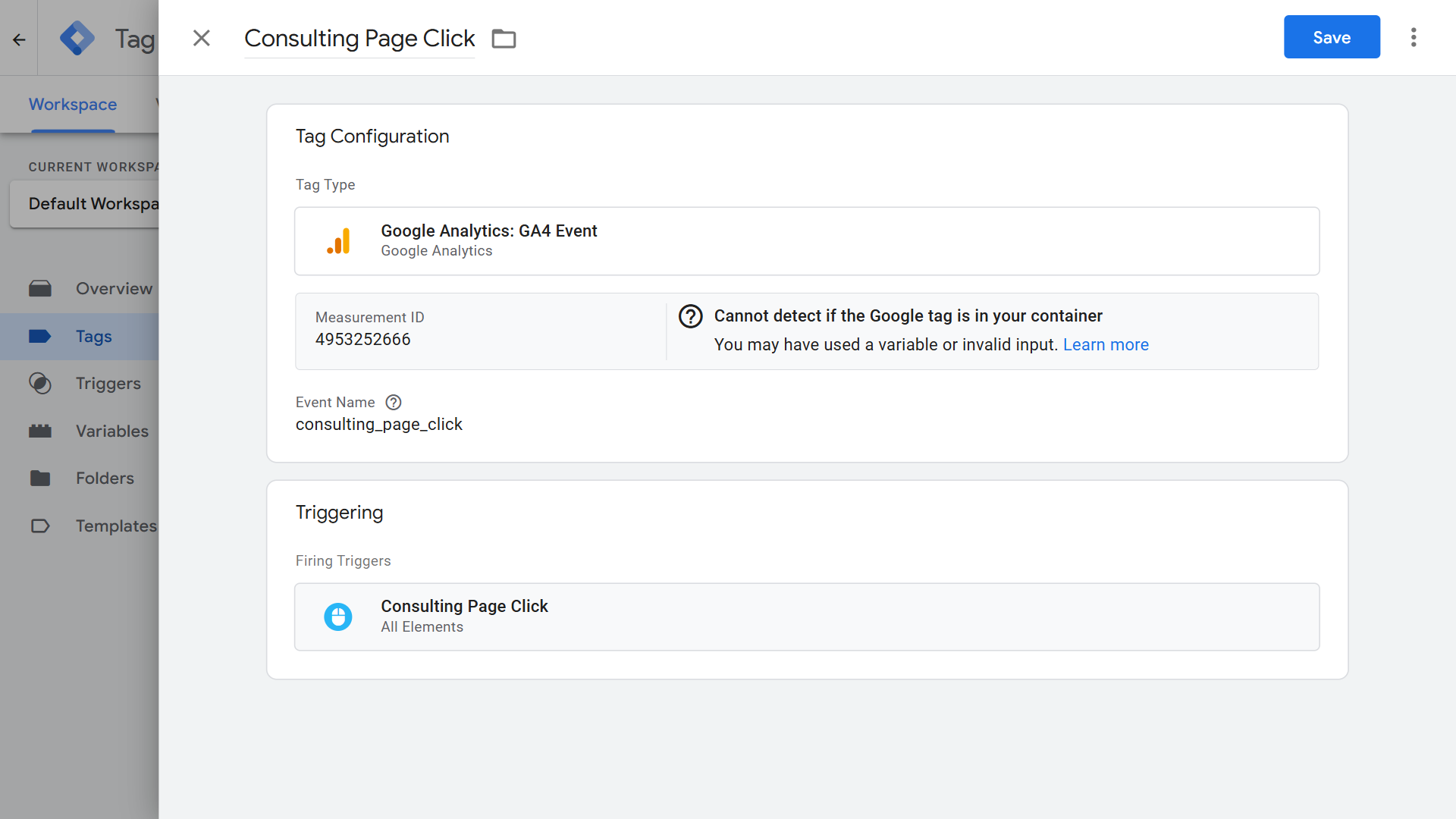Switch to the Workspace tab
The width and height of the screenshot is (1456, 819).
coord(73,105)
